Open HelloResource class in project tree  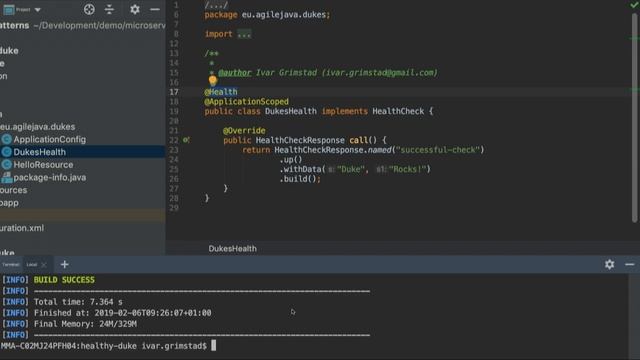(x=43, y=165)
